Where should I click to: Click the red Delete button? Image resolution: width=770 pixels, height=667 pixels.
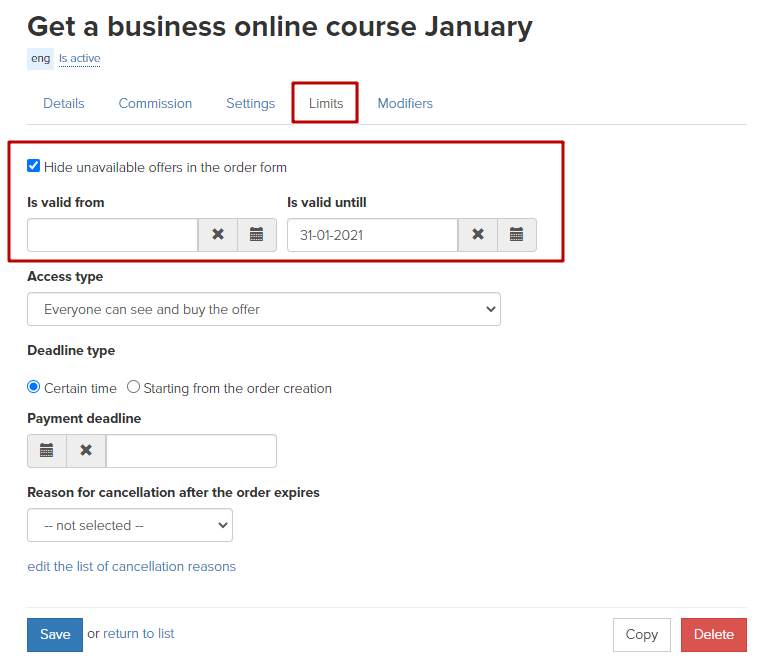714,635
